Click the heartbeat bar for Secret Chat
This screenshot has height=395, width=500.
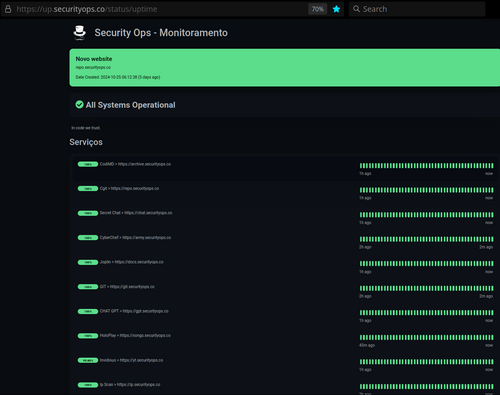point(426,215)
